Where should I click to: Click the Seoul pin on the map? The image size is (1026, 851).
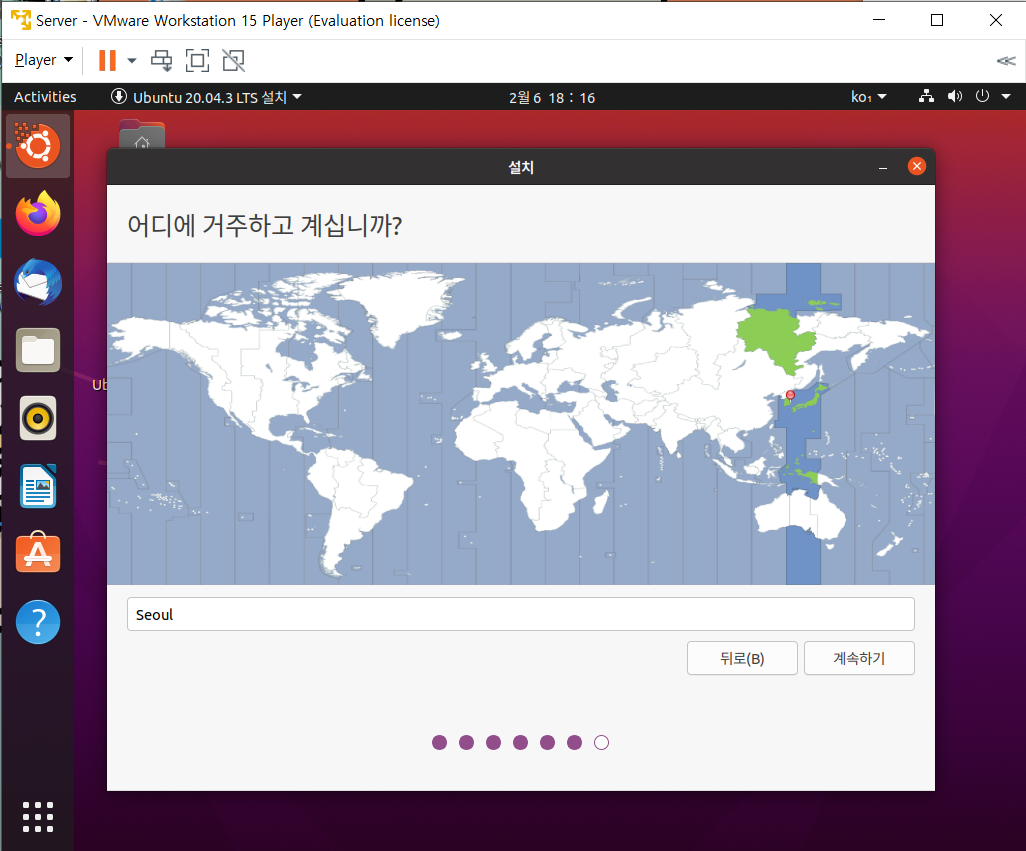tap(790, 395)
